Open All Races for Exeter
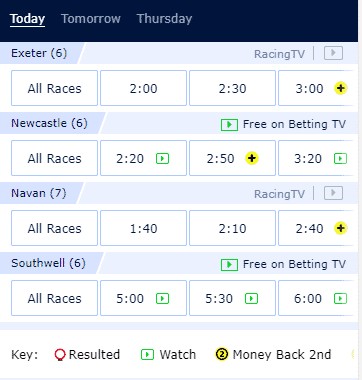 pos(54,88)
